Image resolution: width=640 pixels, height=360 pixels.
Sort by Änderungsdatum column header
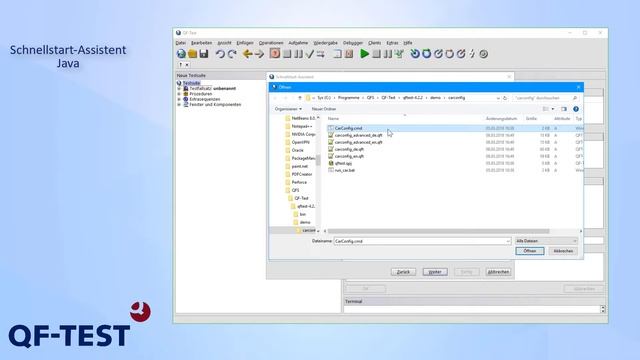point(501,118)
